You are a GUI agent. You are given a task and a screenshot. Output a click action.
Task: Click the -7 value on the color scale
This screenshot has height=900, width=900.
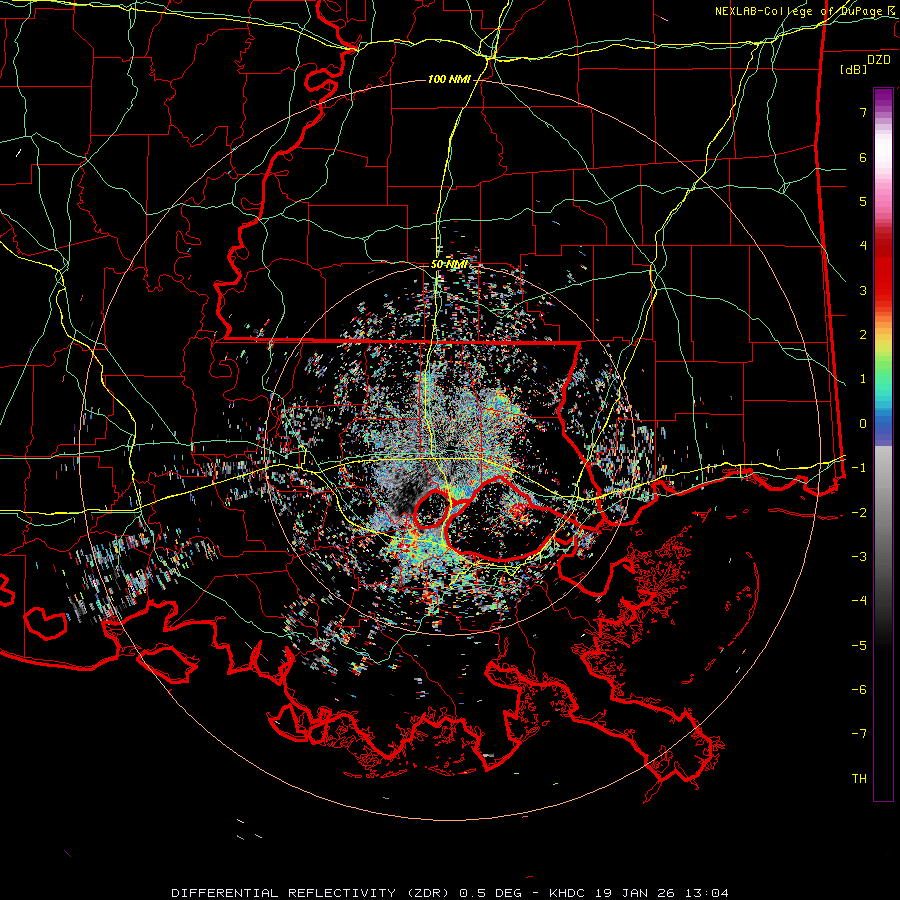(859, 734)
